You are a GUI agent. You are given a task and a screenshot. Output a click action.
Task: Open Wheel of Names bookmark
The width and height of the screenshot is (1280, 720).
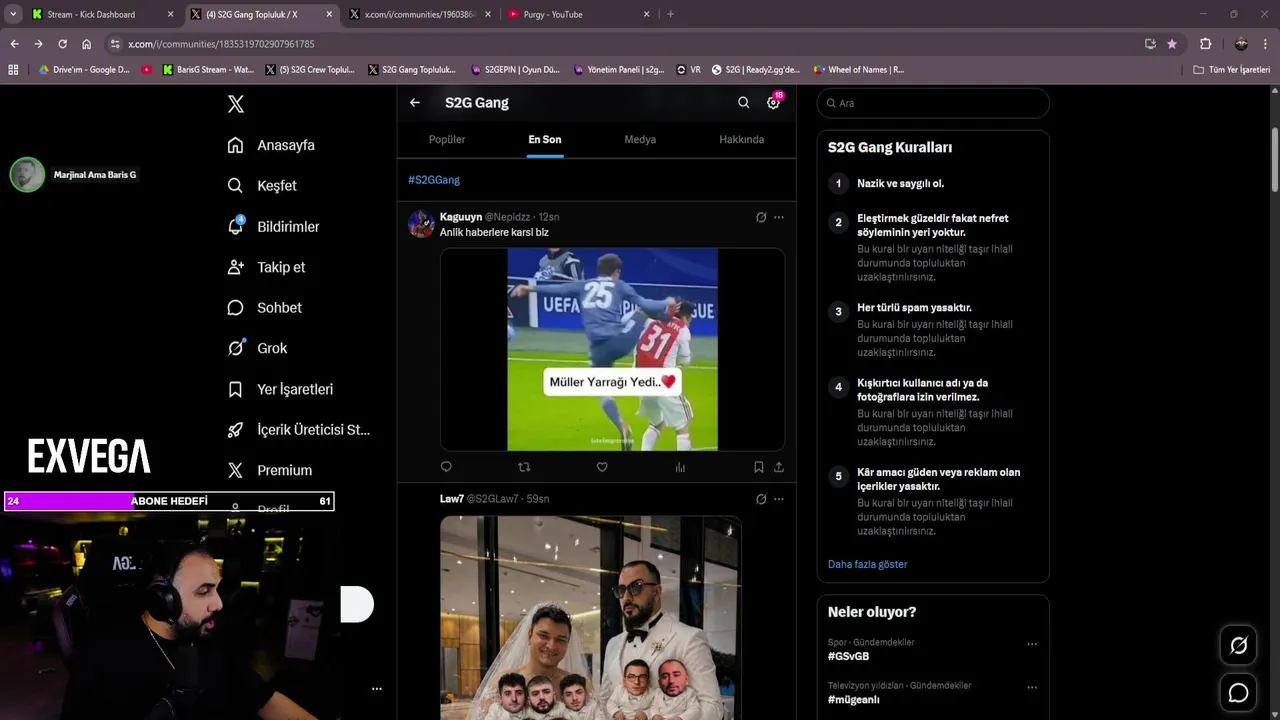pos(858,70)
